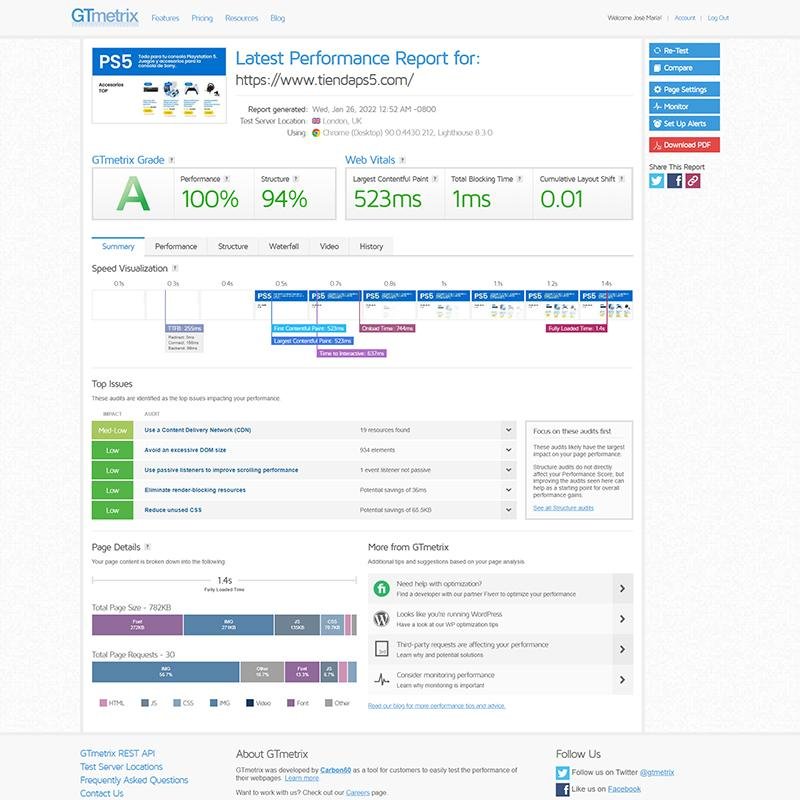Download the report as PDF
The image size is (800, 800).
pyautogui.click(x=684, y=145)
